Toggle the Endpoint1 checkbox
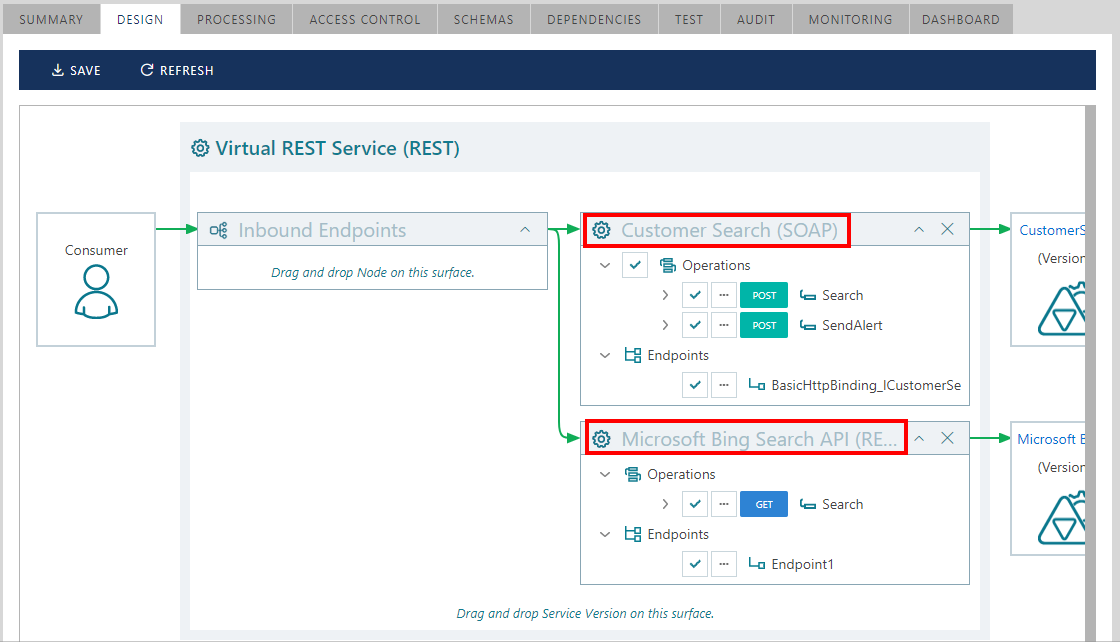This screenshot has height=642, width=1120. coord(695,564)
